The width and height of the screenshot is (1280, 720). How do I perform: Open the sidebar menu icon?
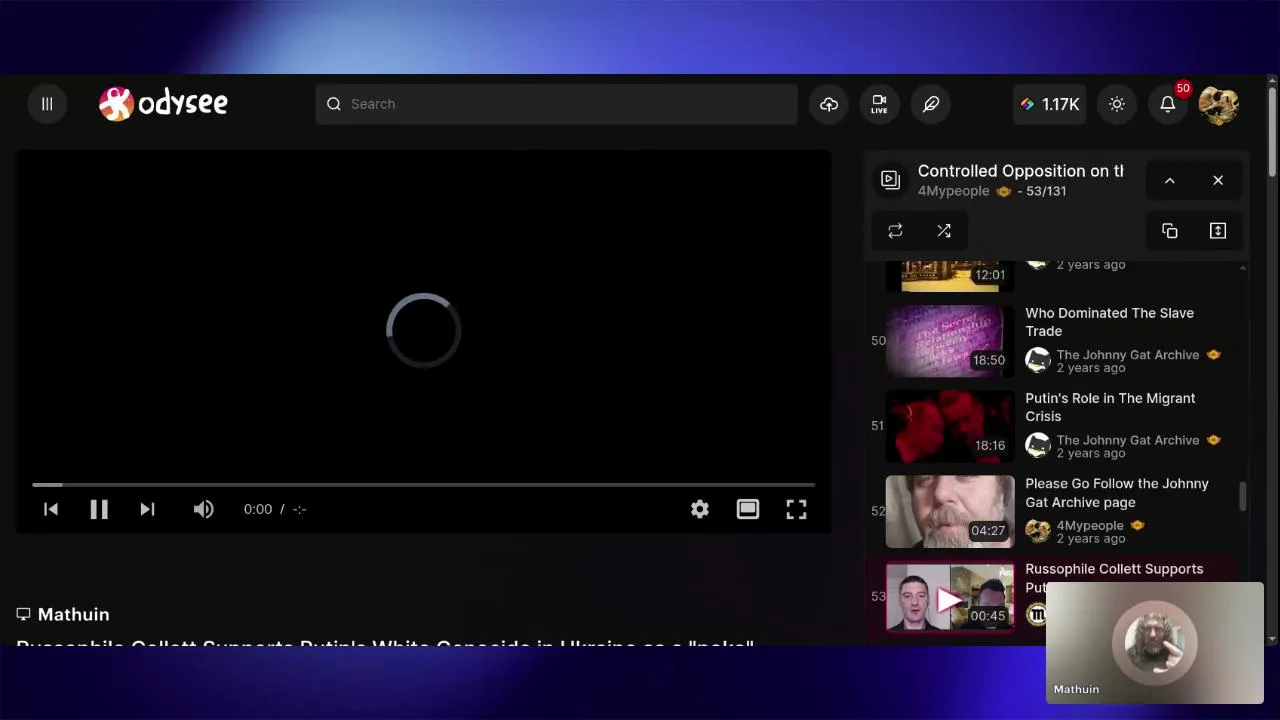tap(47, 104)
